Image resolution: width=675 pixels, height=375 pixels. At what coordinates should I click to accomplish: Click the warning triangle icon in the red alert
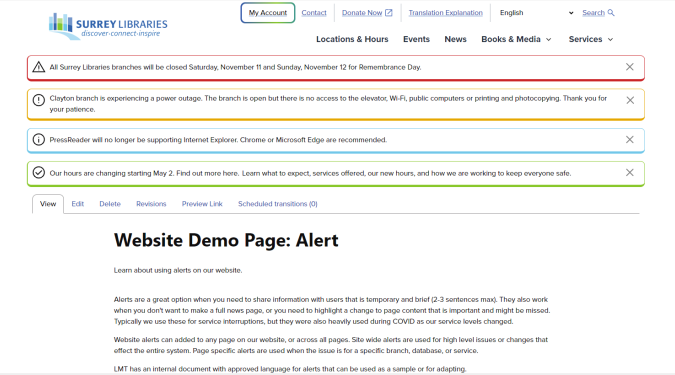(x=39, y=67)
